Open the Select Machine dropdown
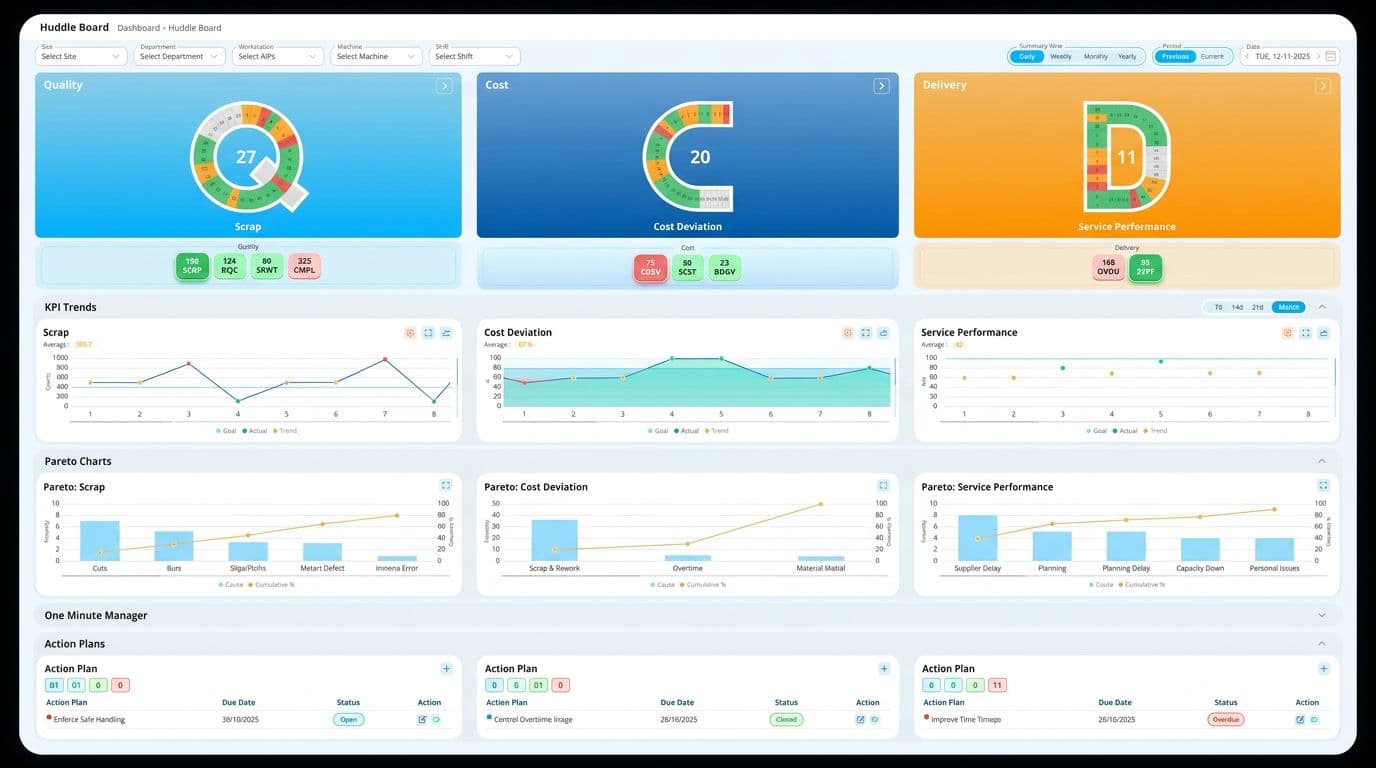Screen dimensions: 1376x768 376,57
